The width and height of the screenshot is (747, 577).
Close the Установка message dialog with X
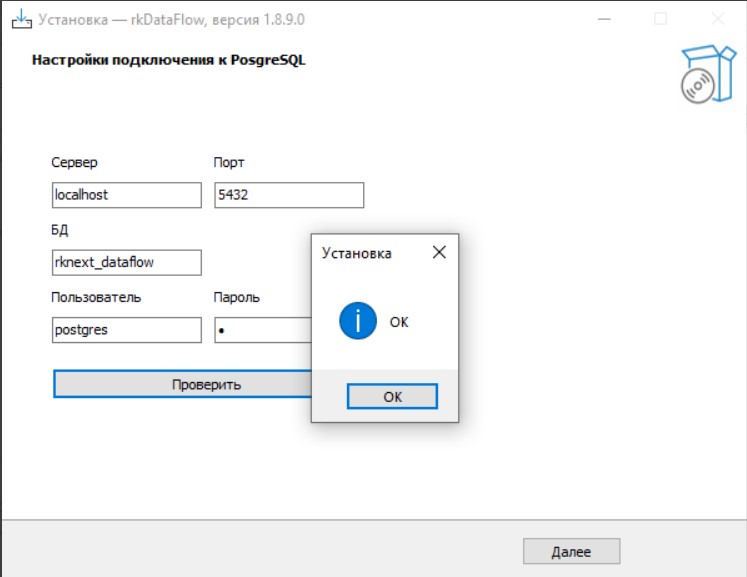point(438,253)
